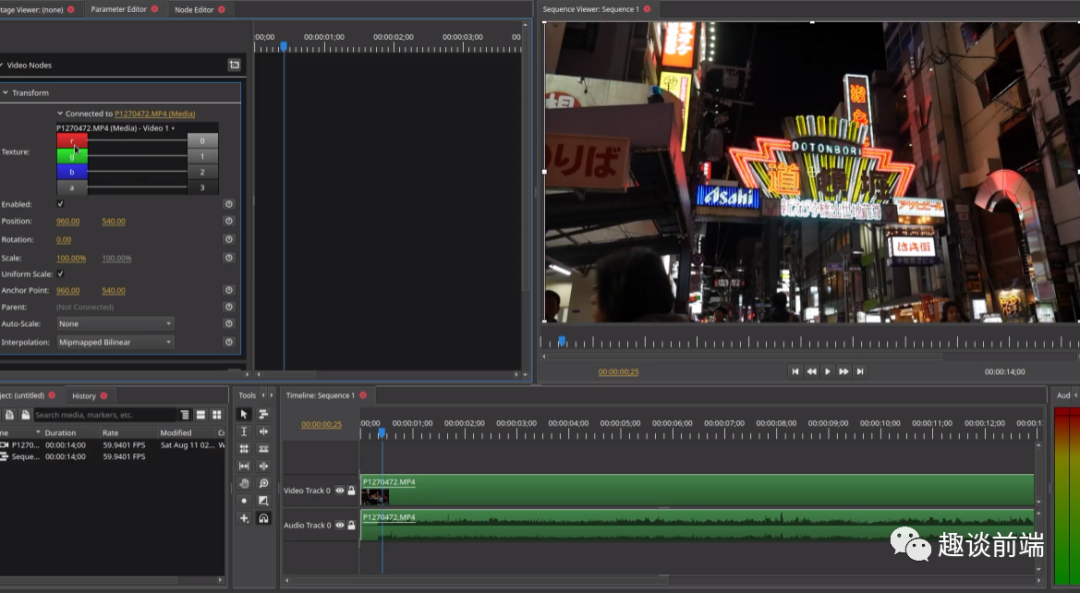The image size is (1080, 593).
Task: Click the Position X value 960.00
Action: click(68, 221)
